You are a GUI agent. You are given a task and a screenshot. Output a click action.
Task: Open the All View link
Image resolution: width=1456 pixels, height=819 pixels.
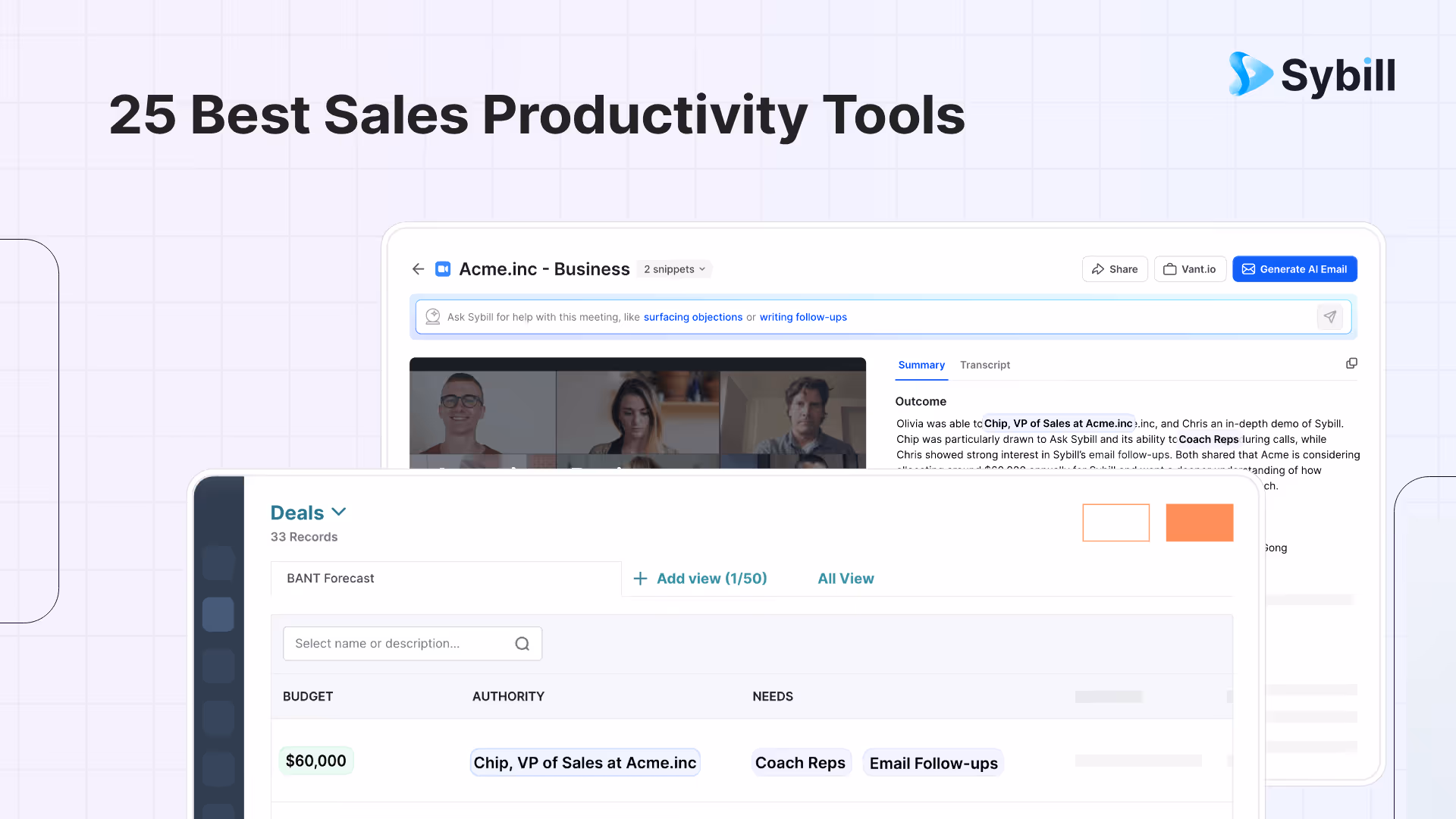click(846, 579)
